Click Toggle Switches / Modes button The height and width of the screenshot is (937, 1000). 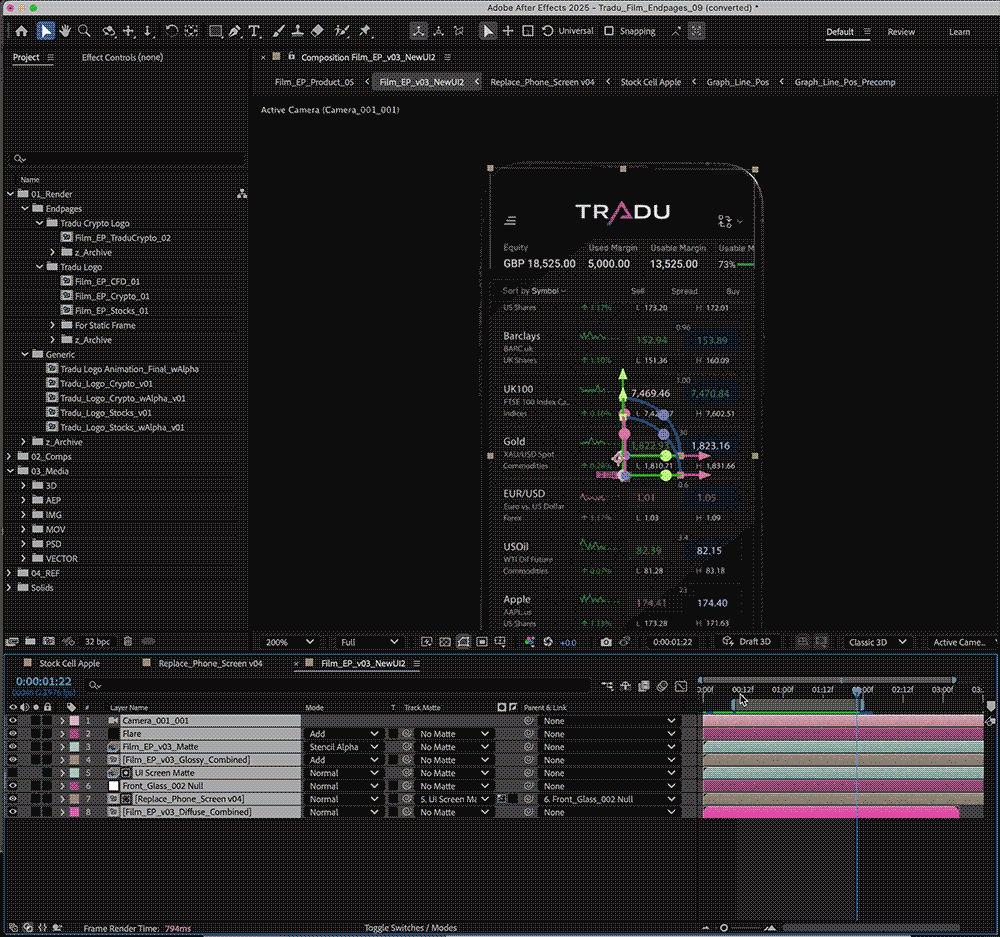(410, 928)
